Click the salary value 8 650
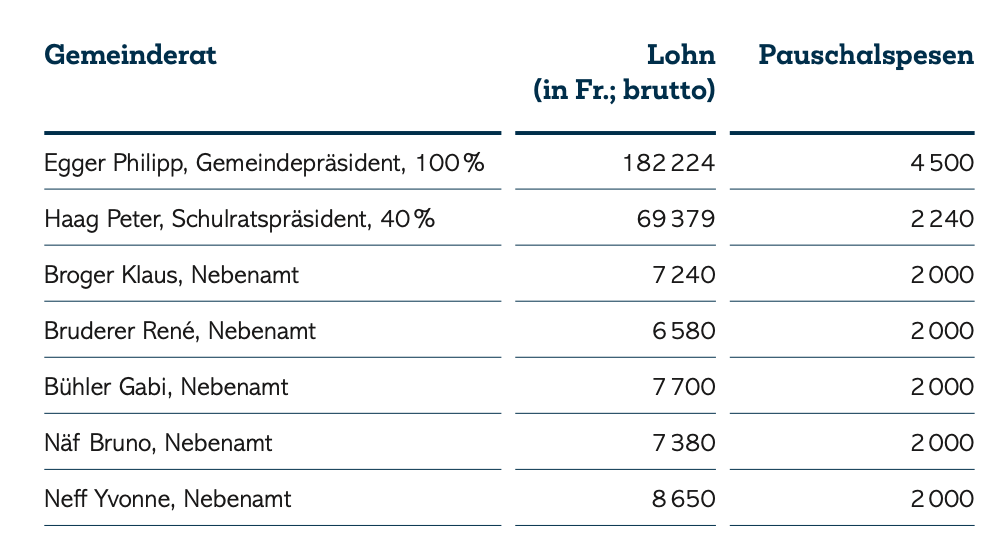This screenshot has height=560, width=1004. tap(683, 498)
